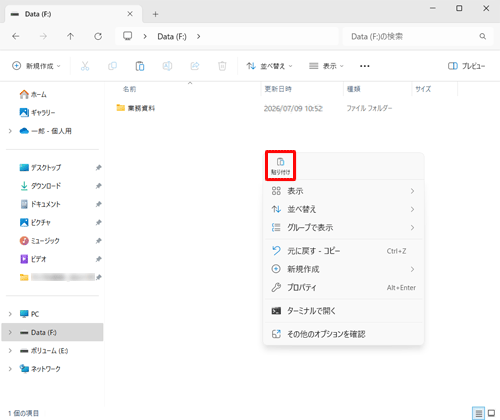Expand the PC tree node
This screenshot has height=420, width=500.
(x=10, y=314)
